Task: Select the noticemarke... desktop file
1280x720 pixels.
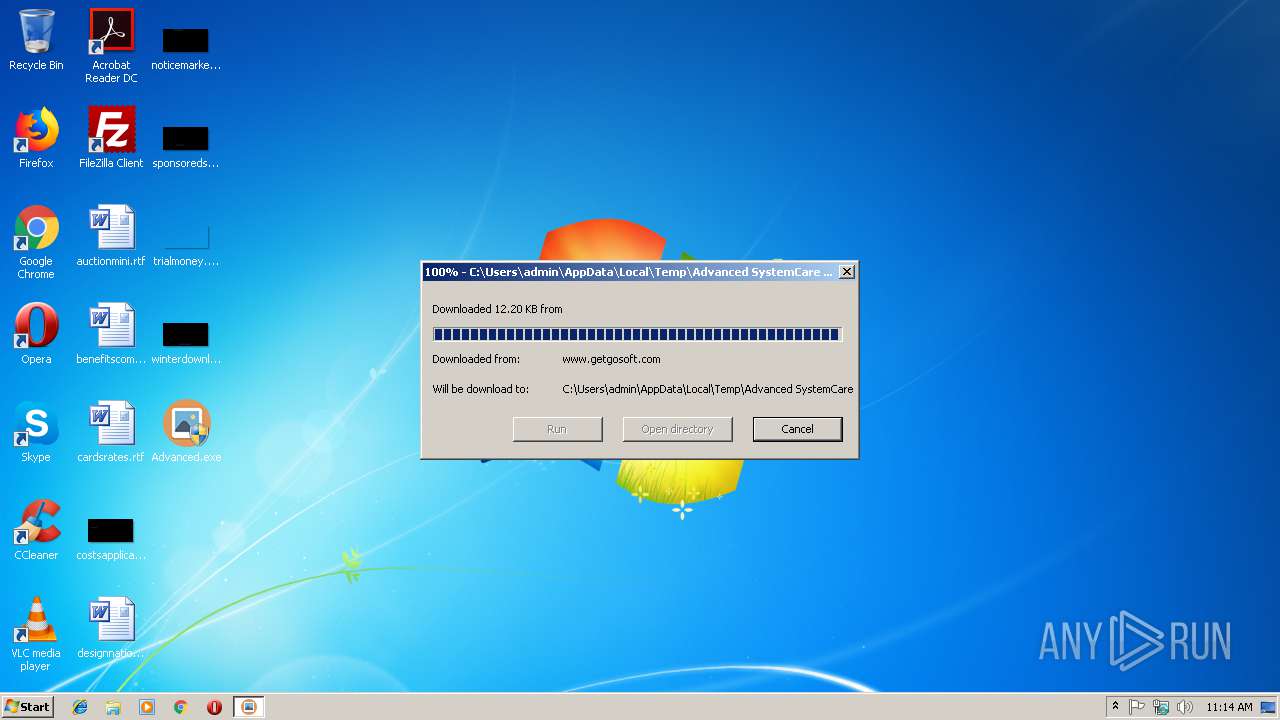Action: 186,48
